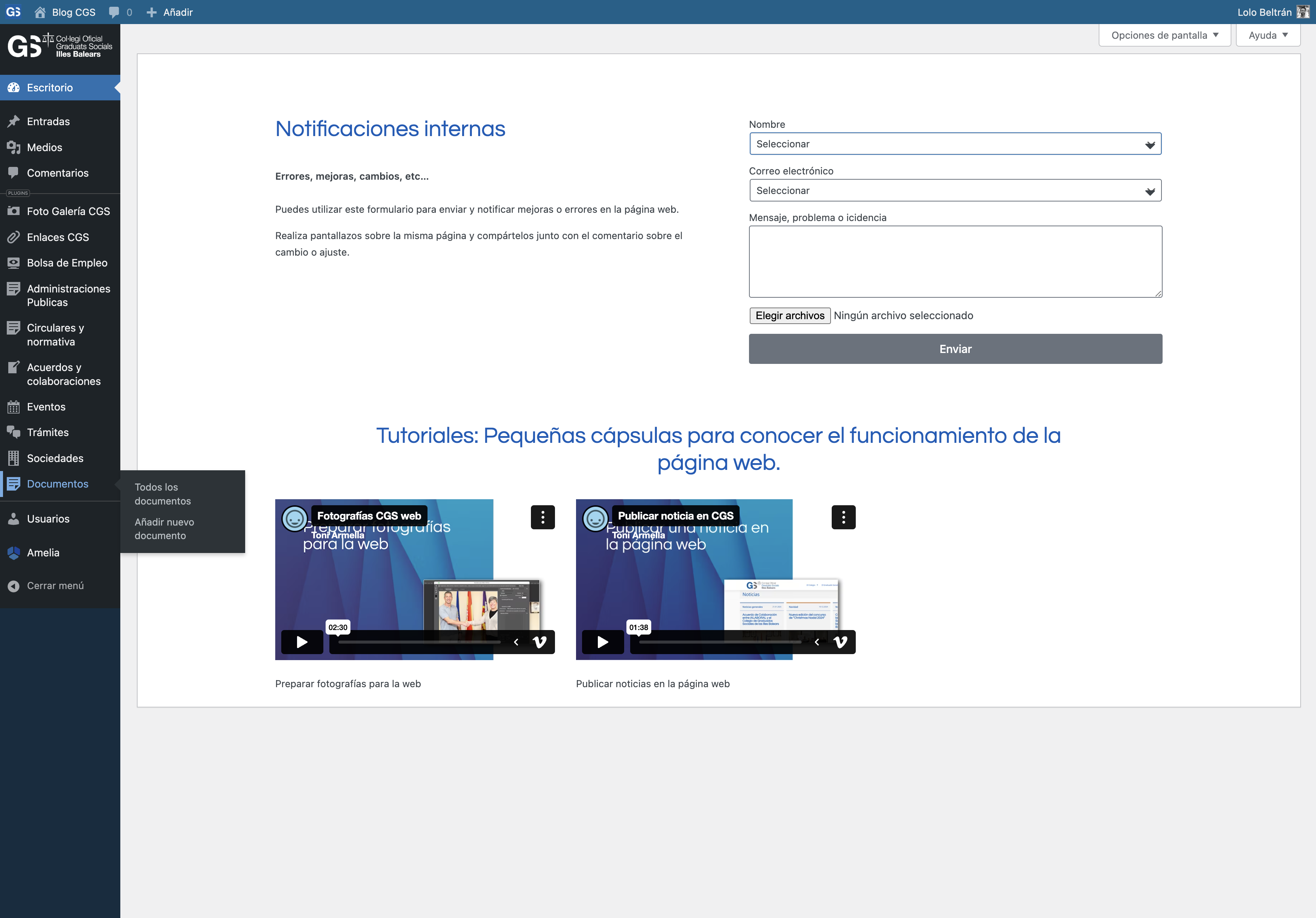This screenshot has height=918, width=1316.
Task: Click caption Publicar noticias en la página web
Action: tap(653, 684)
